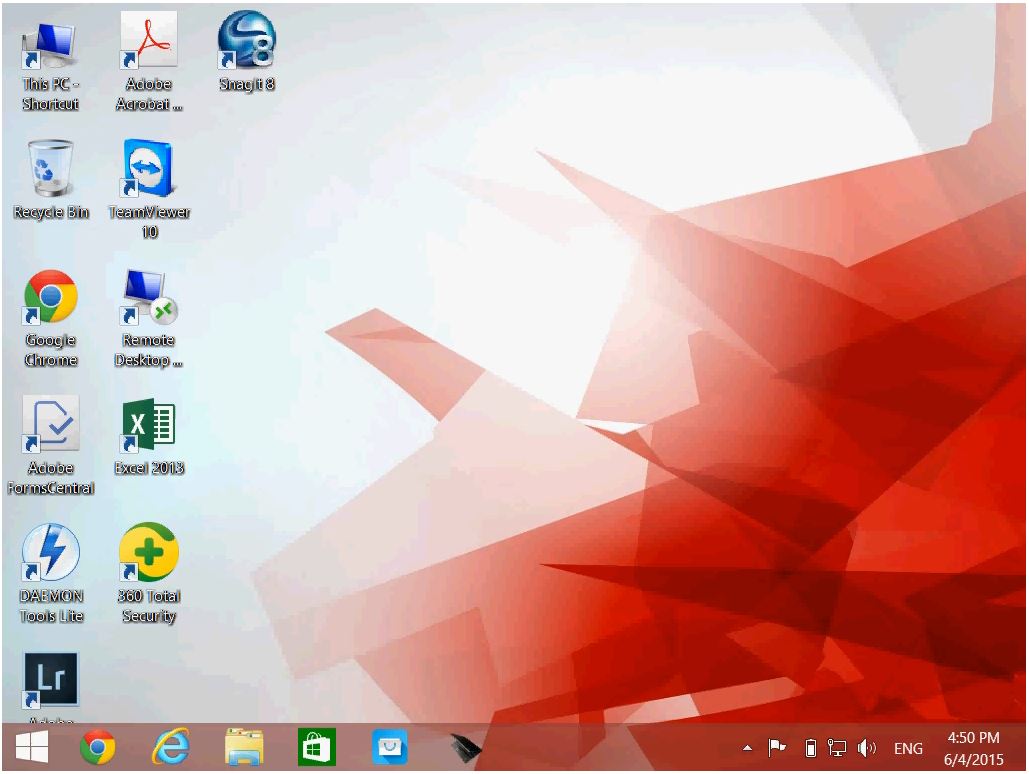Open the Windows Start button
1029x774 pixels.
(x=32, y=747)
